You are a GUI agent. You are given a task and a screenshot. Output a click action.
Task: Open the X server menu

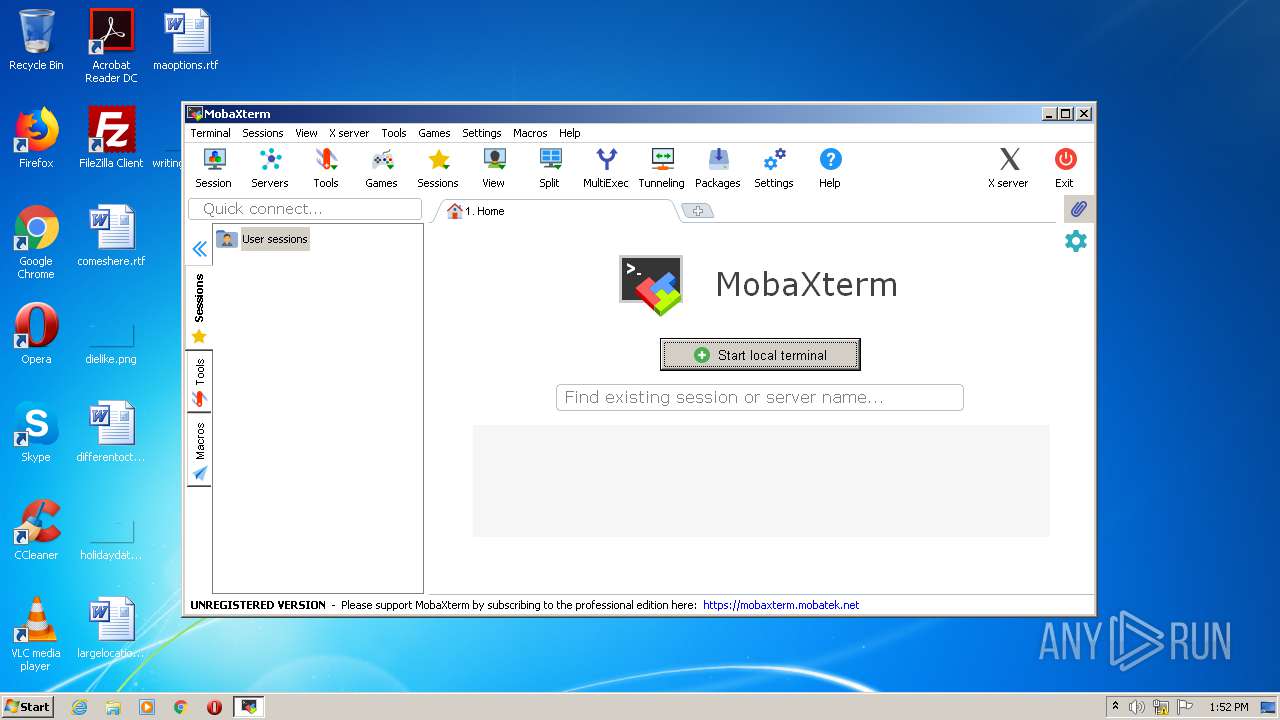click(349, 133)
